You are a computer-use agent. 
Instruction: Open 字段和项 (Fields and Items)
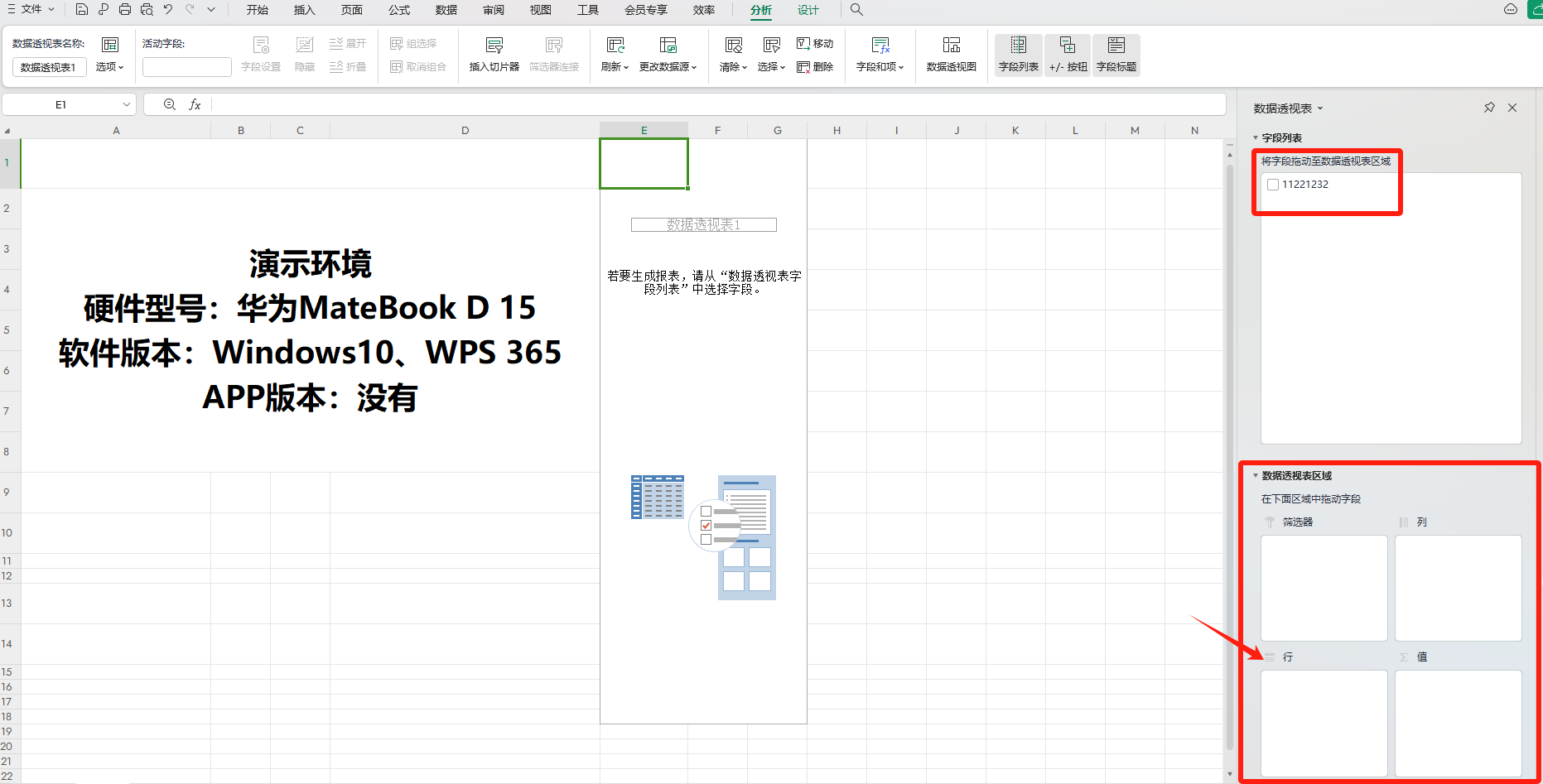coord(880,55)
